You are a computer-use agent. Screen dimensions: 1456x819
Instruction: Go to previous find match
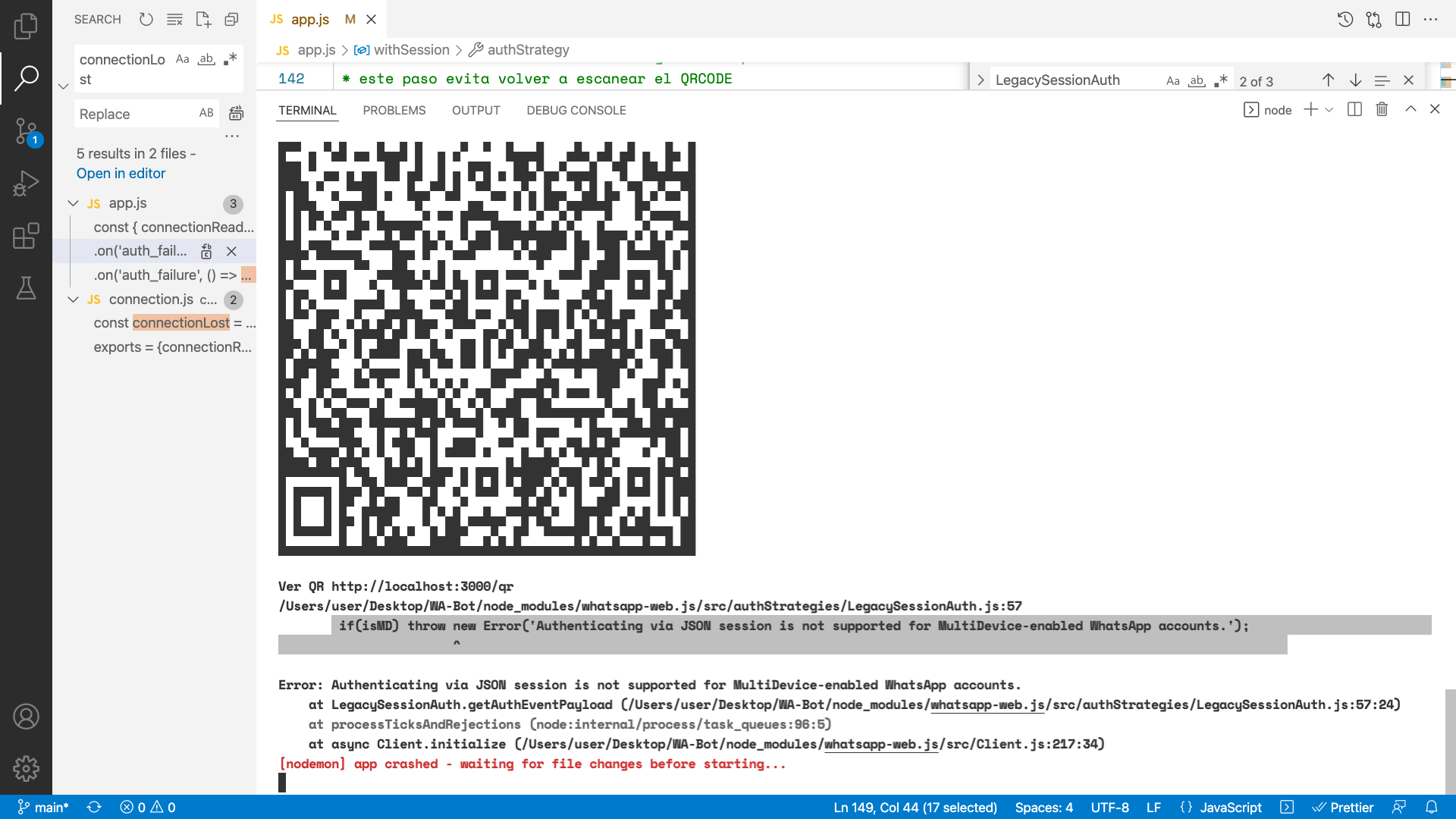[x=1329, y=80]
